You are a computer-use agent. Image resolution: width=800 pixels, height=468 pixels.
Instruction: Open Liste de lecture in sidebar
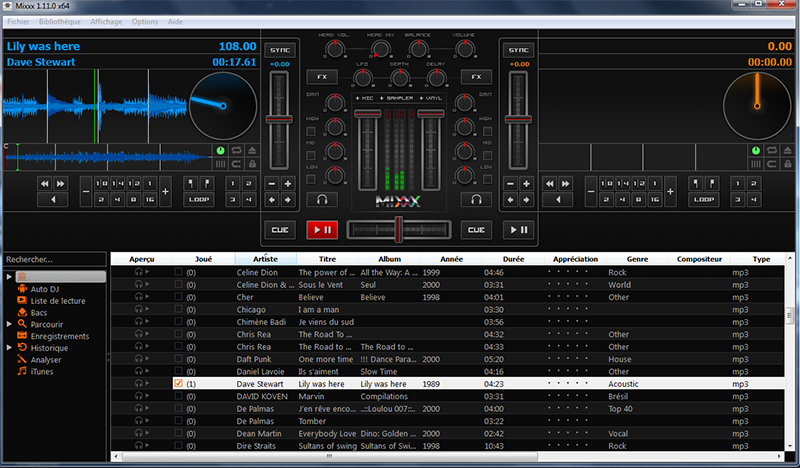pos(58,301)
